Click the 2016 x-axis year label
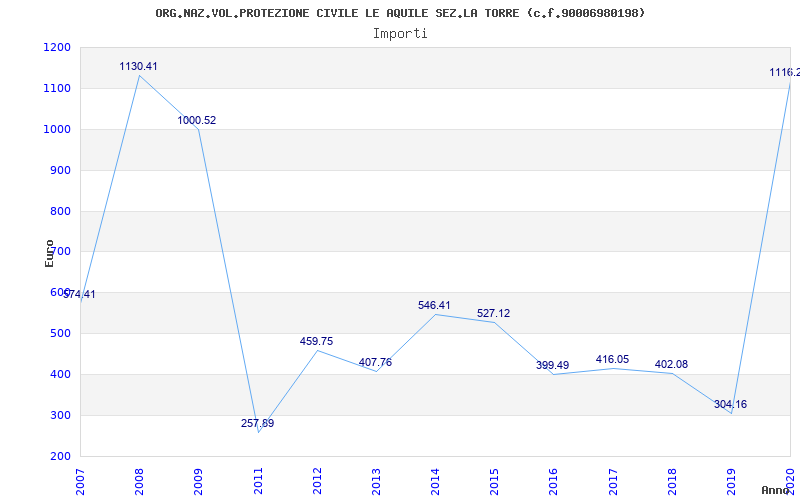The image size is (800, 500). (x=554, y=482)
